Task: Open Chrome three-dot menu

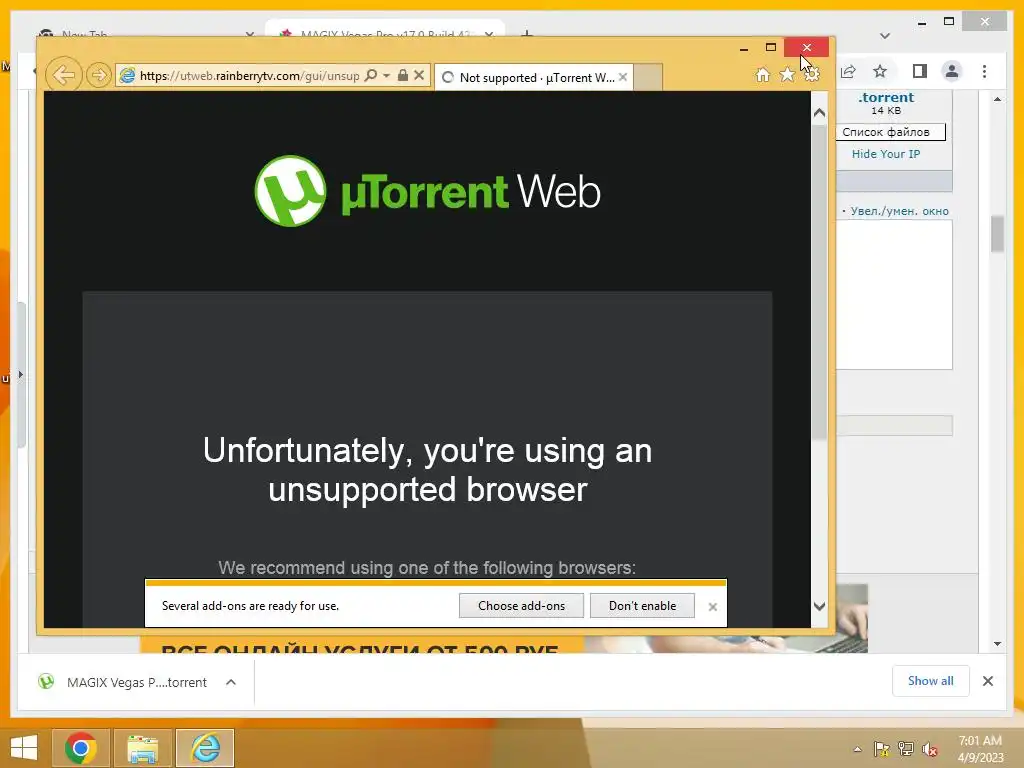Action: pyautogui.click(x=984, y=71)
